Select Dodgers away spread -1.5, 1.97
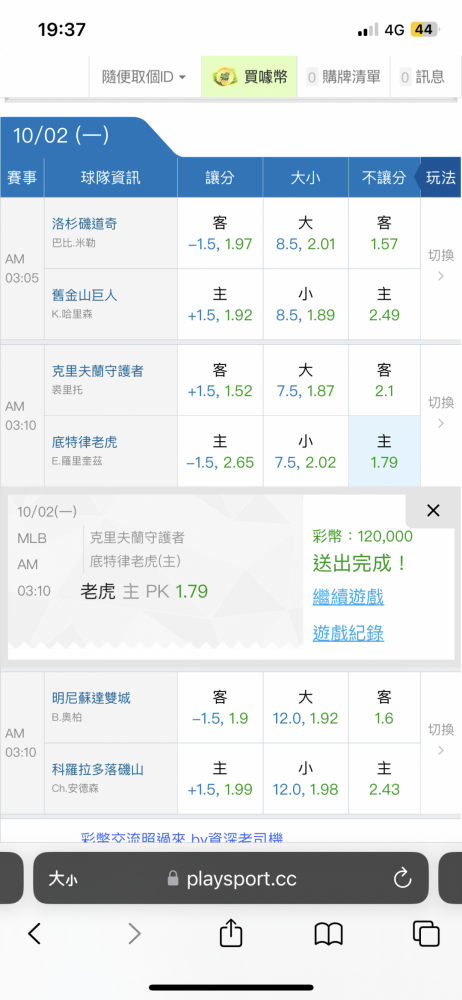This screenshot has width=462, height=1000. [220, 233]
